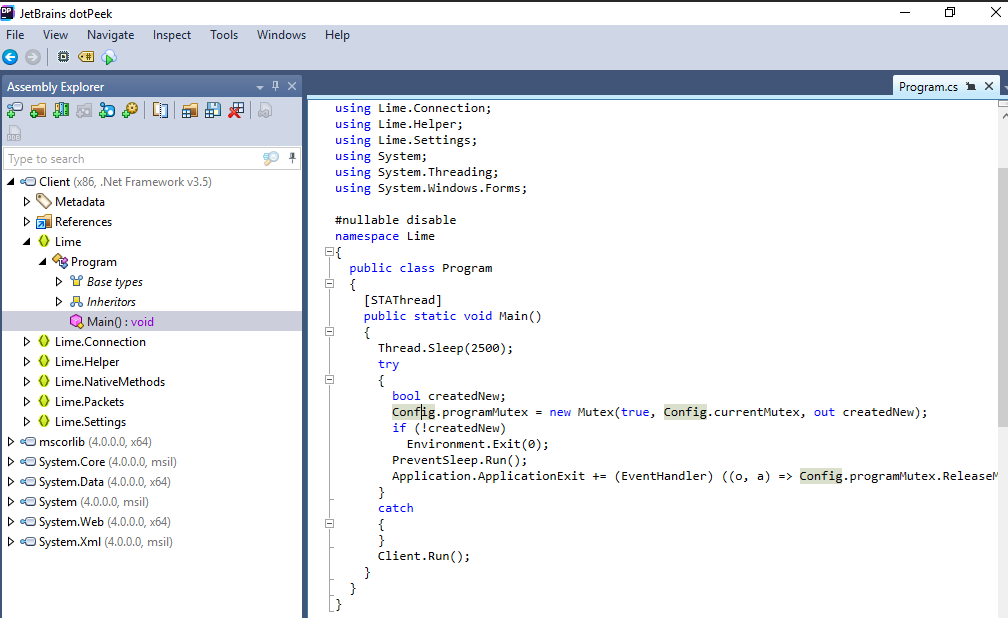
Task: Click the bookshelf icon with green plus
Action: [61, 110]
